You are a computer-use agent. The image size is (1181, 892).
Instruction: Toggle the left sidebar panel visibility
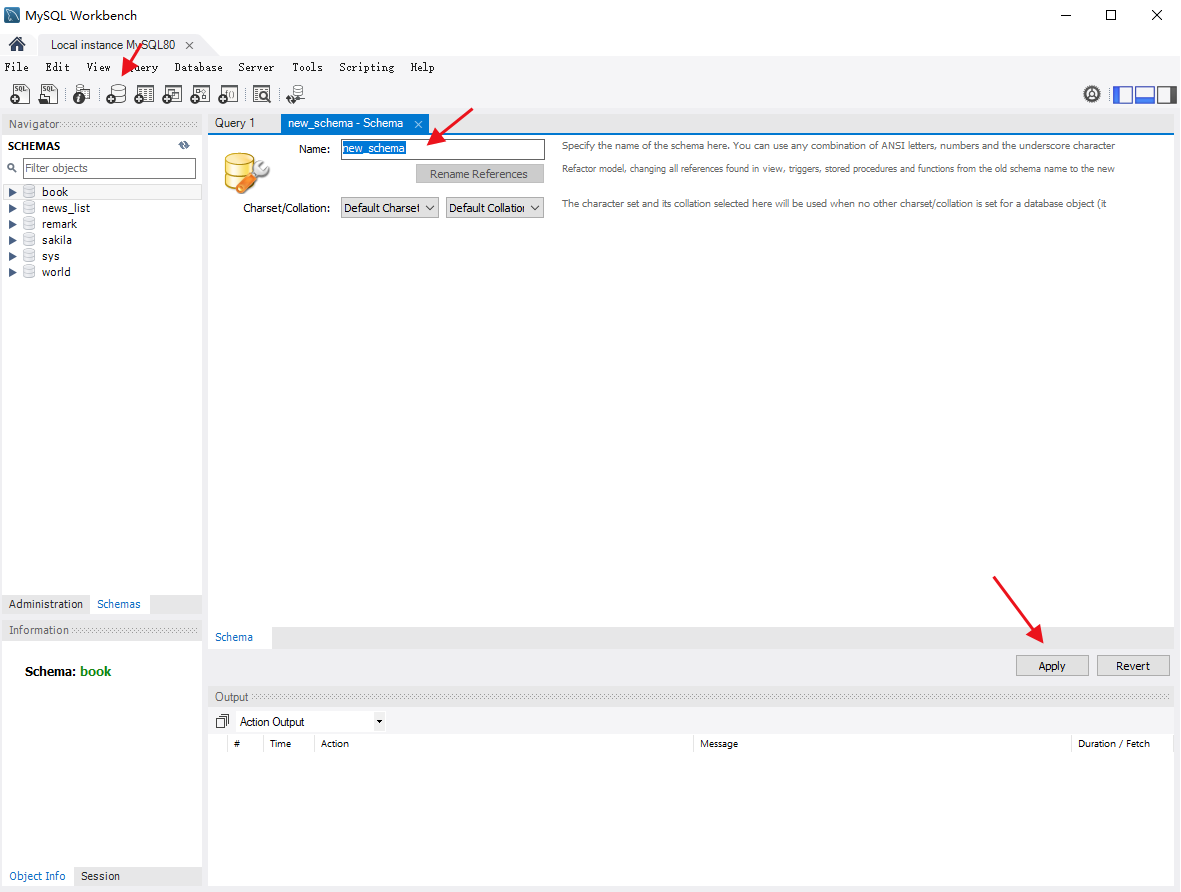pyautogui.click(x=1123, y=94)
